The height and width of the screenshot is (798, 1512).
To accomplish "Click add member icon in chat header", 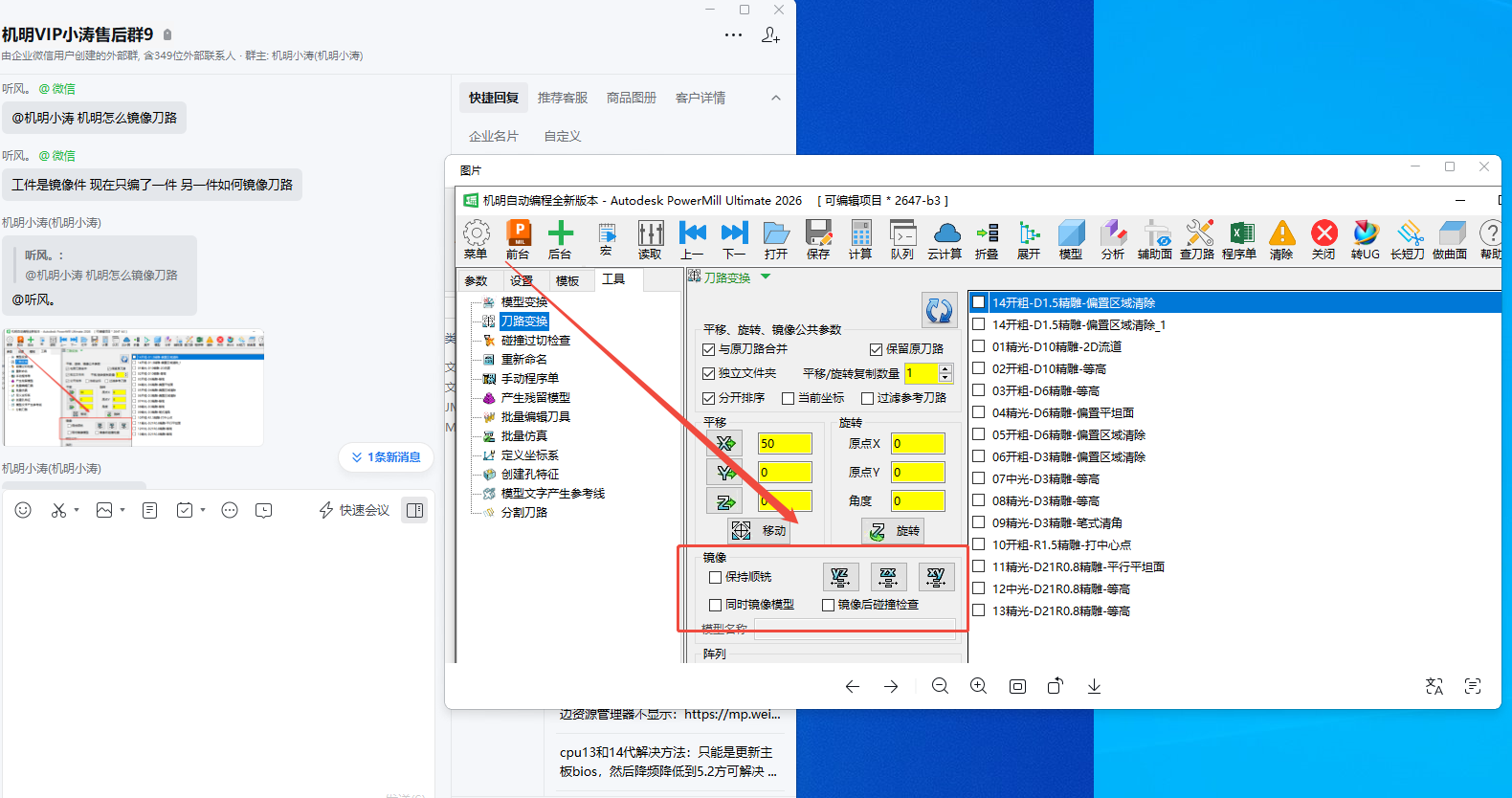I will pos(770,35).
